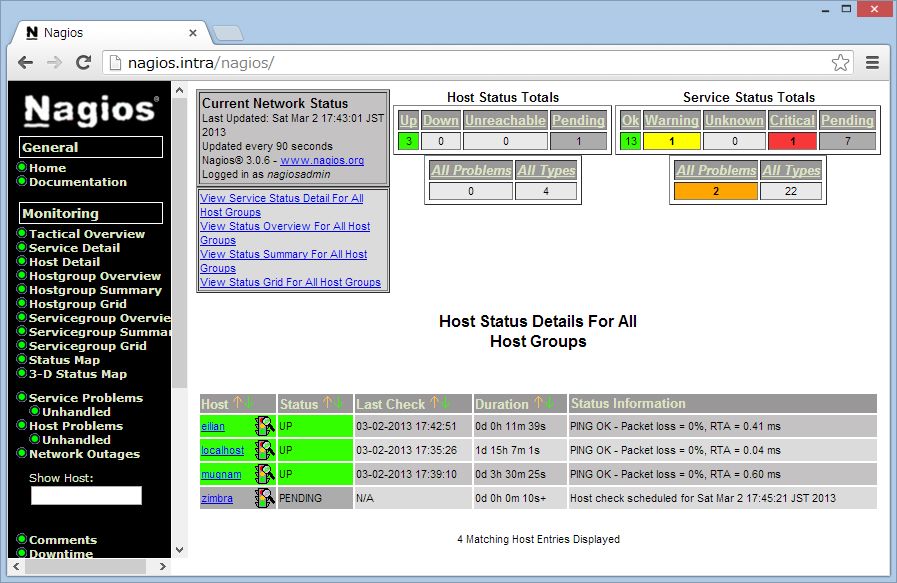Viewport: 897px width, 583px height.
Task: Bookmark this page with the star icon
Action: [x=840, y=62]
